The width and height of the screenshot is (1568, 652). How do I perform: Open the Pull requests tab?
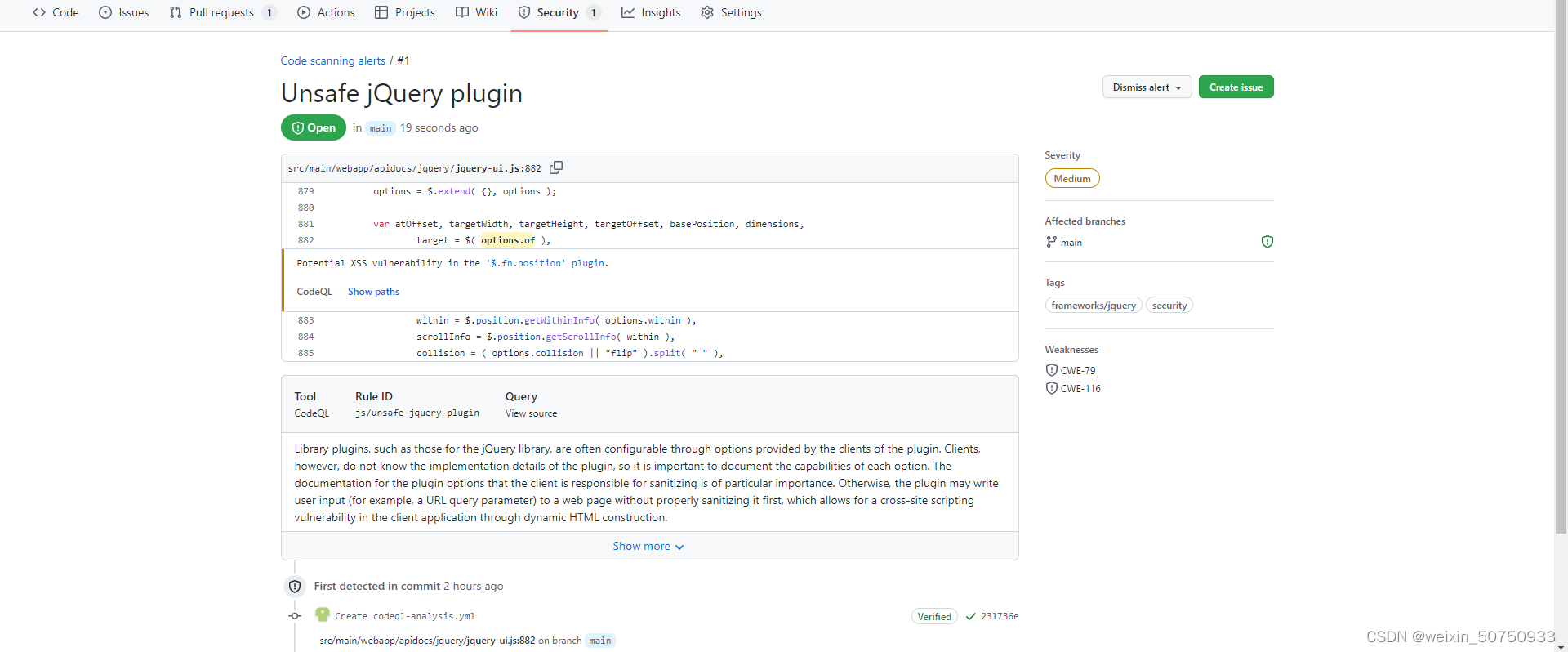(223, 12)
